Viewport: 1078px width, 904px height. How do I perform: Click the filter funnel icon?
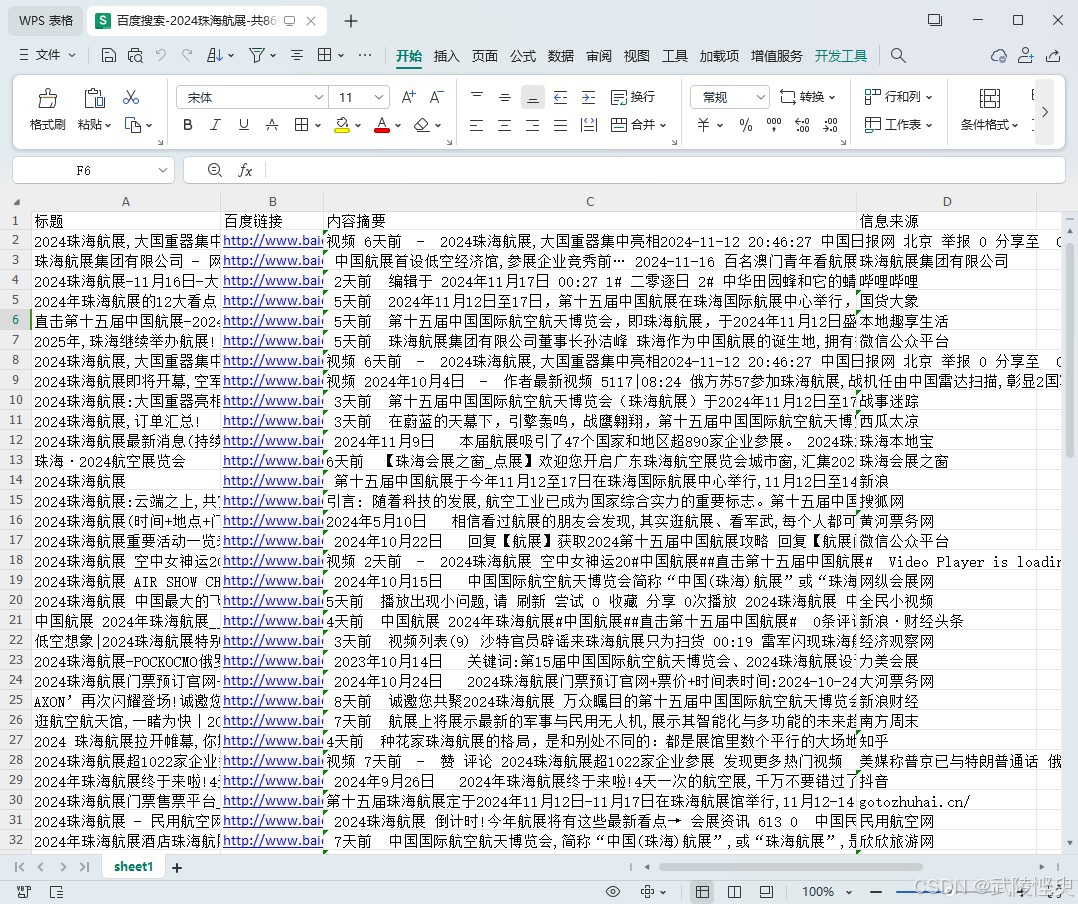tap(256, 55)
